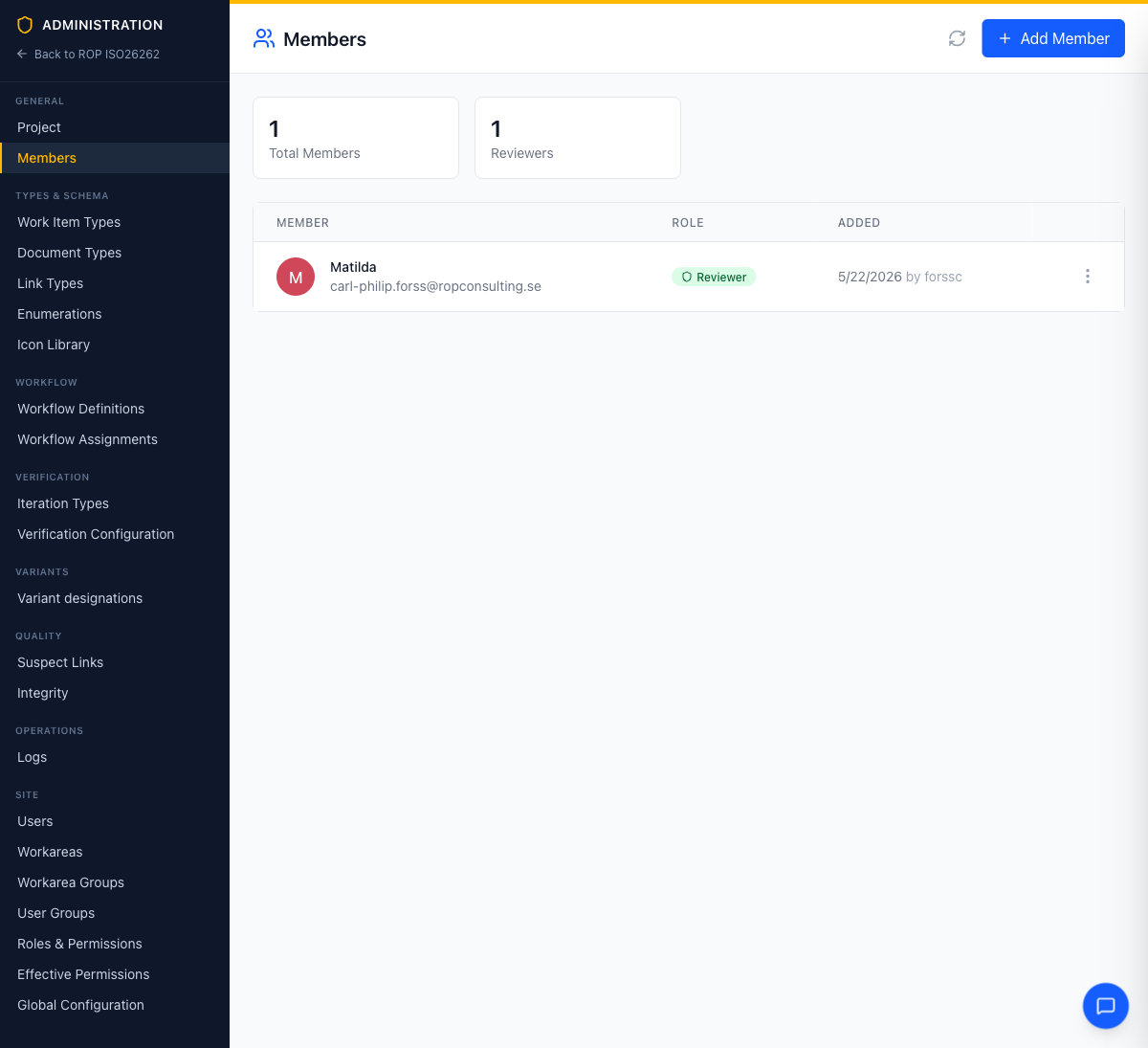Click the Total Members stat card

tap(356, 138)
